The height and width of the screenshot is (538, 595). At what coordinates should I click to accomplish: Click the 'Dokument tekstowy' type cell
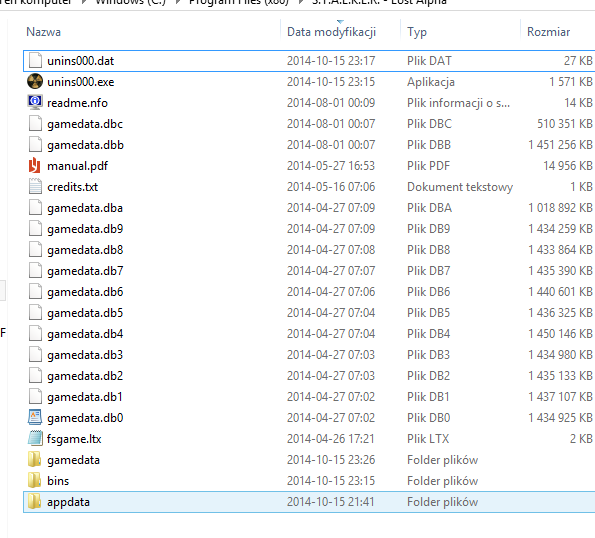click(x=460, y=187)
